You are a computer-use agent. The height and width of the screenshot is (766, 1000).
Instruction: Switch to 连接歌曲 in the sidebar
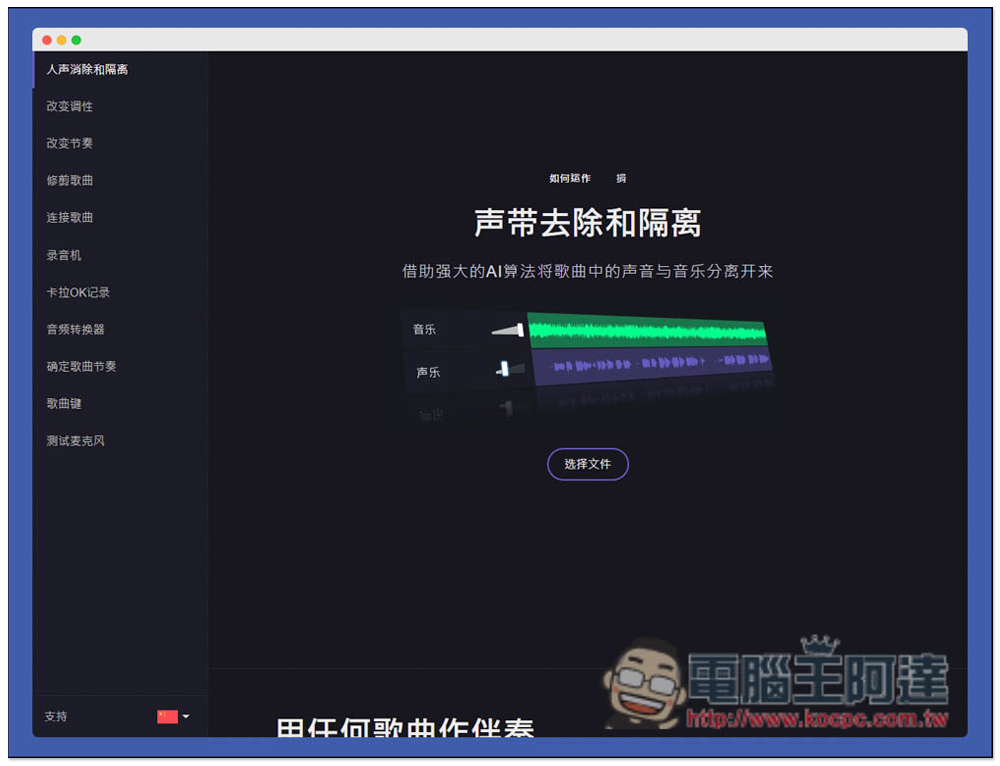69,217
